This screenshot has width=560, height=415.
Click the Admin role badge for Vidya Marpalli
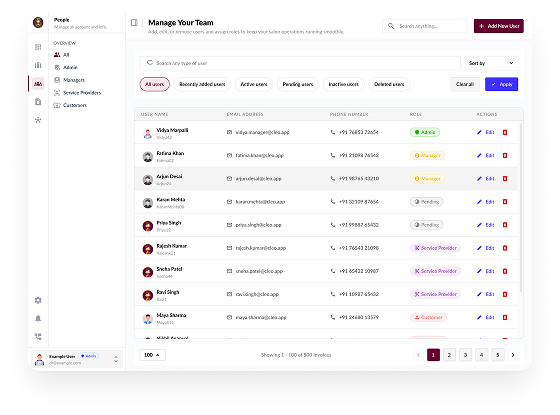[x=425, y=132]
